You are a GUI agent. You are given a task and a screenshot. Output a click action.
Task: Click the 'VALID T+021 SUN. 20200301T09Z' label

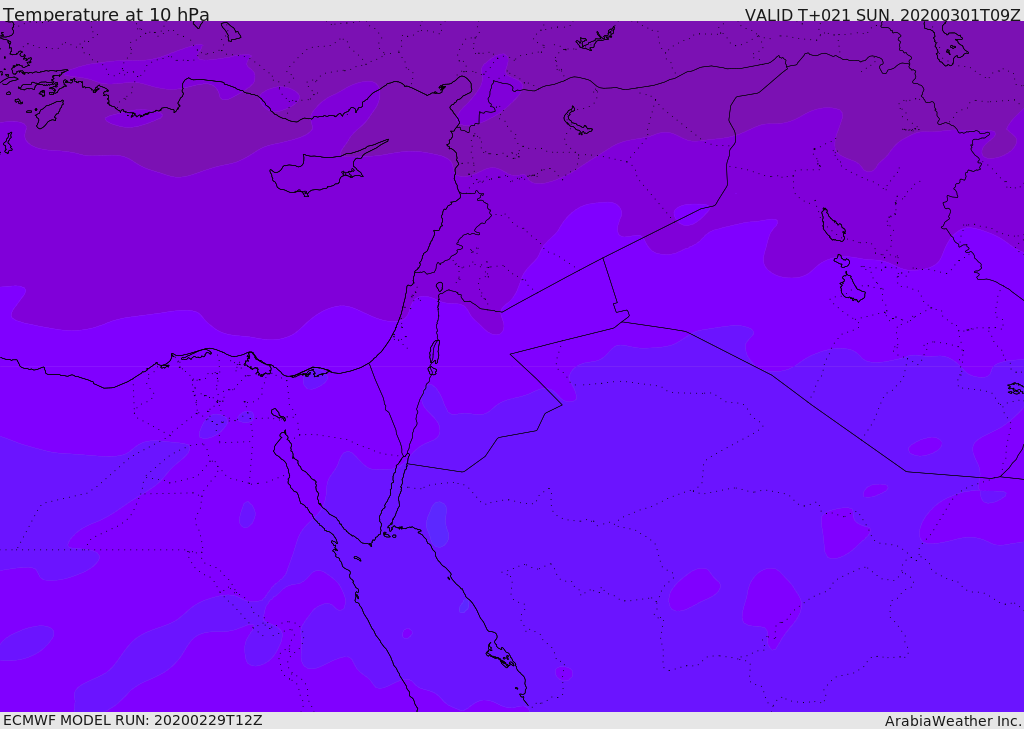(882, 15)
